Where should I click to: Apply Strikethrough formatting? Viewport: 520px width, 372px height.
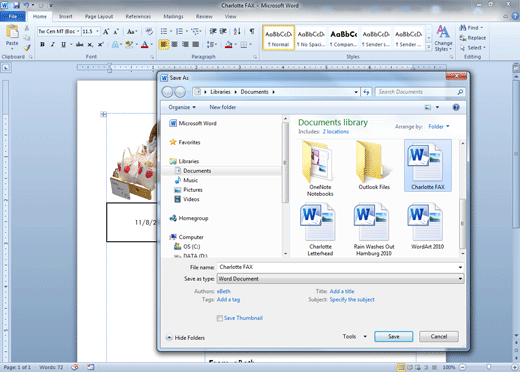[x=79, y=44]
